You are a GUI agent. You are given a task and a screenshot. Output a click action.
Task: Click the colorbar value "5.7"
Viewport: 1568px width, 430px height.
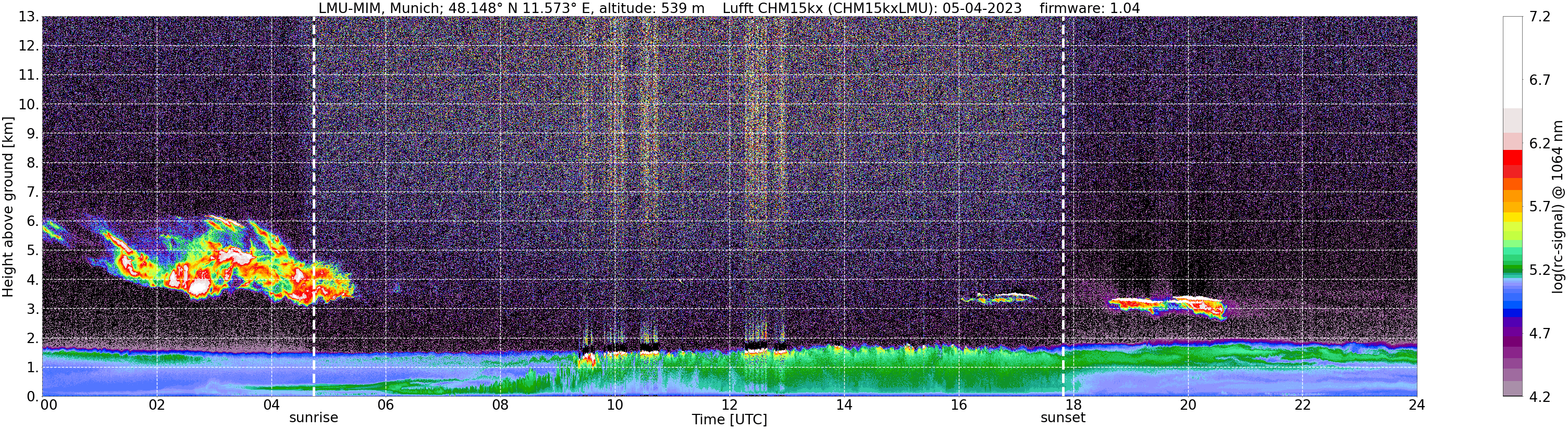point(1540,207)
